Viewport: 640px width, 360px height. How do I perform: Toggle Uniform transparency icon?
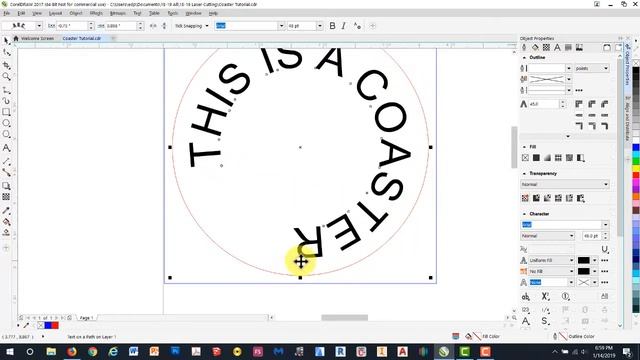click(x=536, y=198)
